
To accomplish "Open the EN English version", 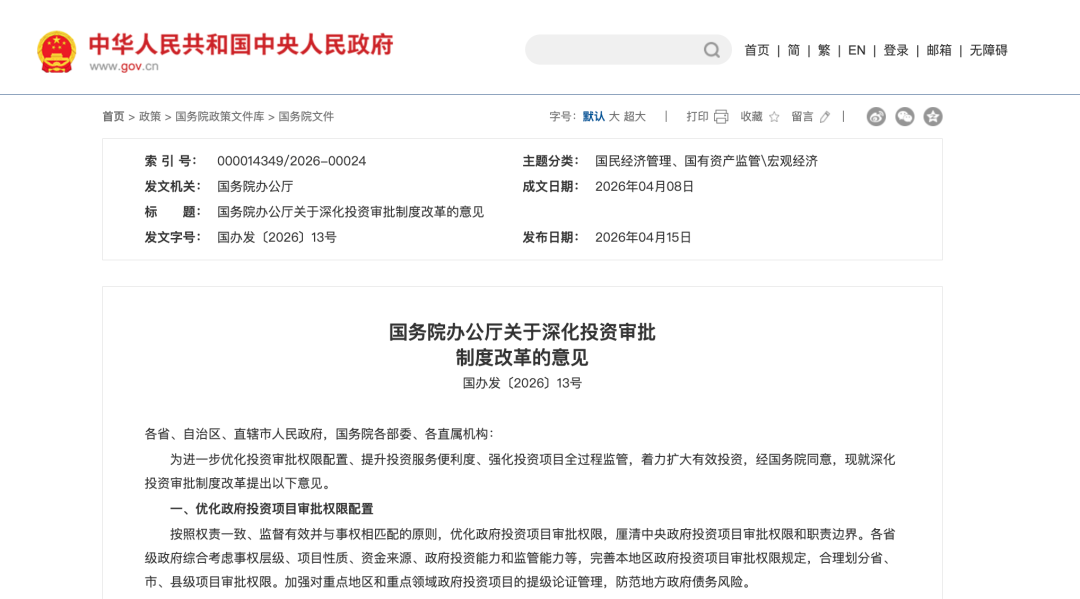I will [x=857, y=50].
